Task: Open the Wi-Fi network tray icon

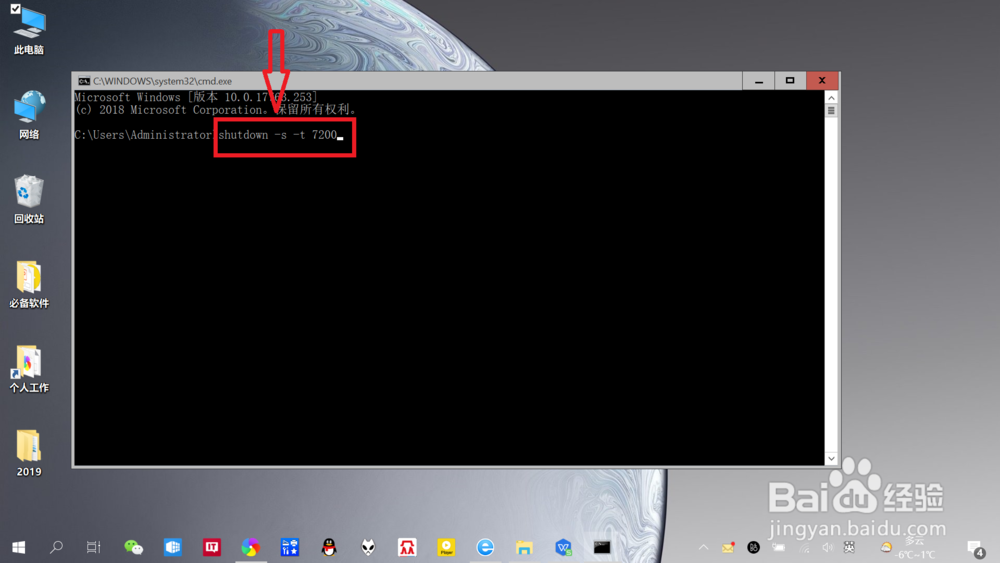Action: point(804,547)
